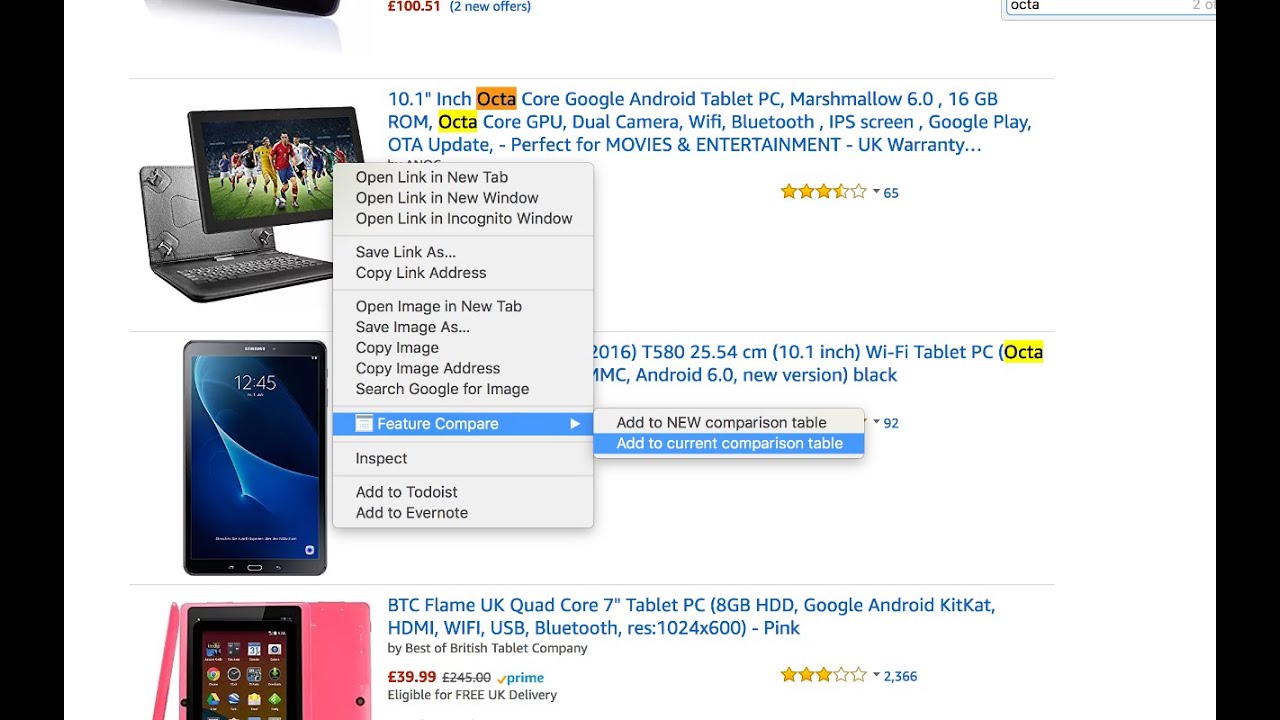
Task: Click 'Eligible for FREE UK Delivery' text
Action: (x=472, y=695)
